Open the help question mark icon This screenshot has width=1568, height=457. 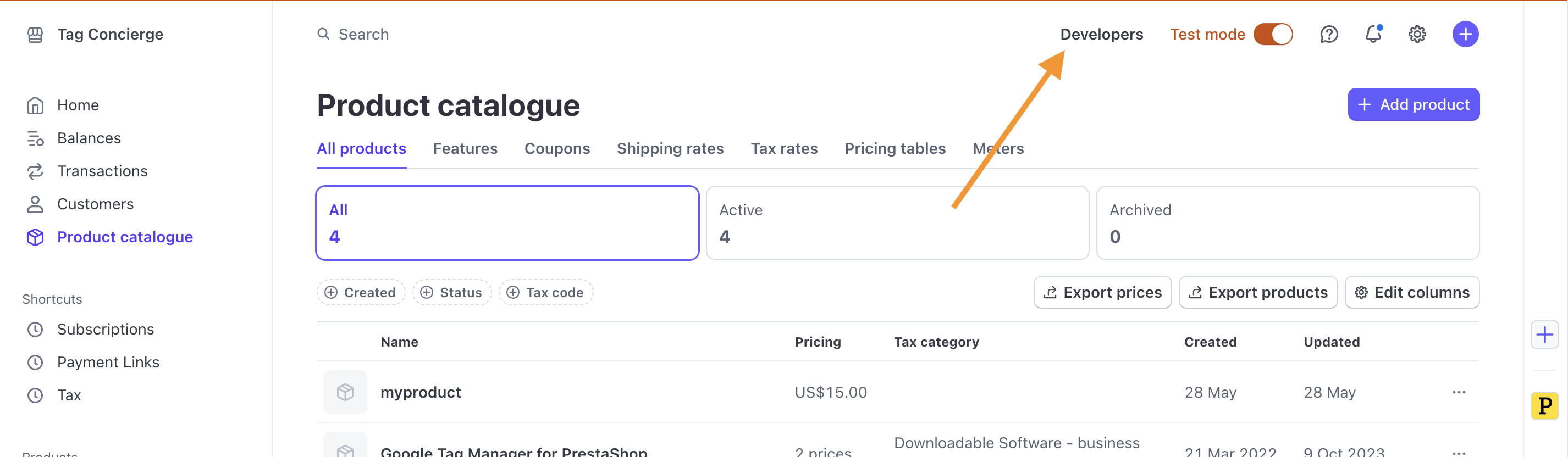coord(1328,34)
